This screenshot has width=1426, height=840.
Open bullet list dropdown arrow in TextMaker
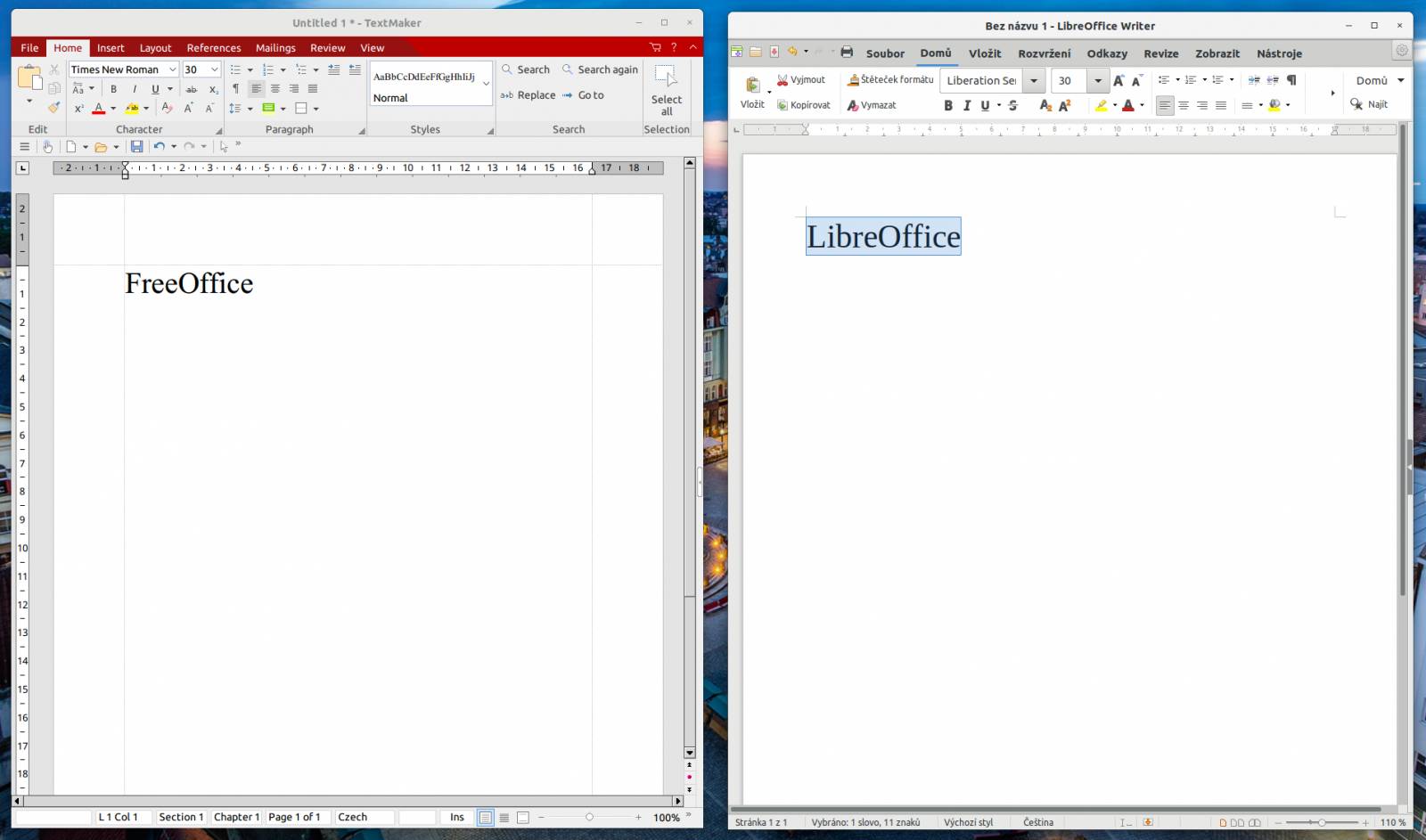pyautogui.click(x=250, y=69)
